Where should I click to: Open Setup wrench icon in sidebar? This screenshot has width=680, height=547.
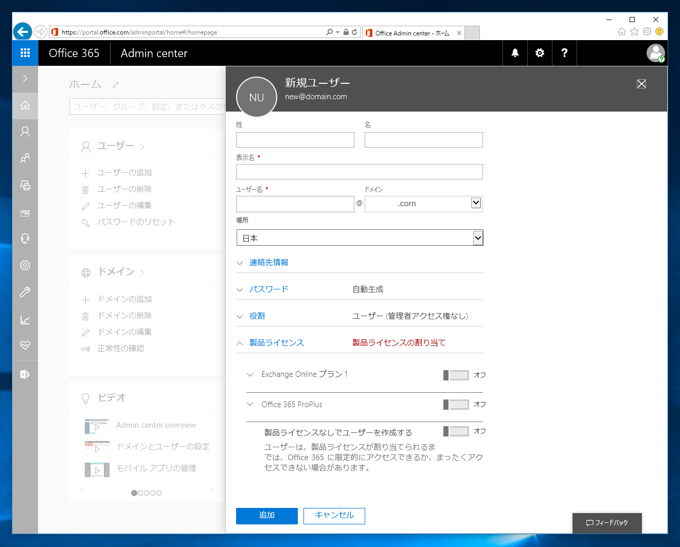[x=25, y=292]
